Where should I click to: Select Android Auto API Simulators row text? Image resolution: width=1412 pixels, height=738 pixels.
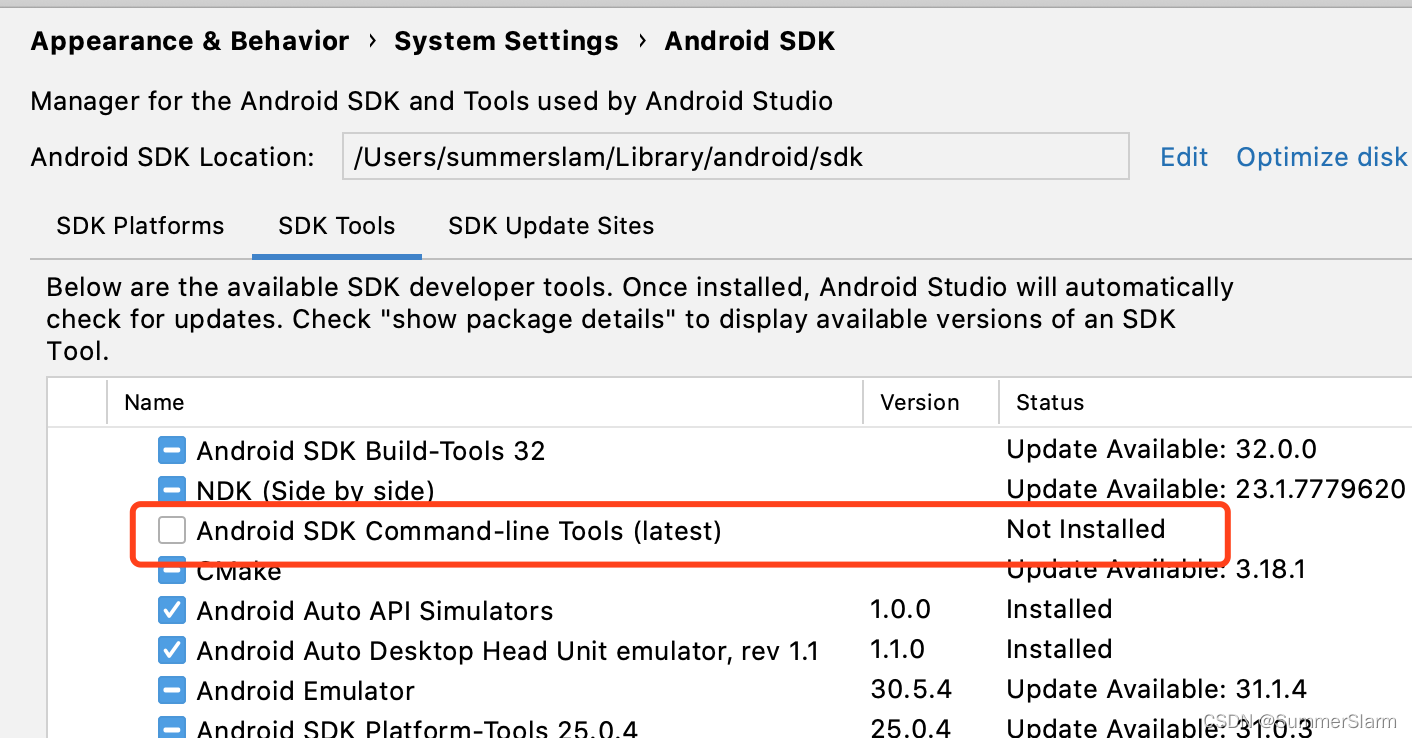coord(375,611)
